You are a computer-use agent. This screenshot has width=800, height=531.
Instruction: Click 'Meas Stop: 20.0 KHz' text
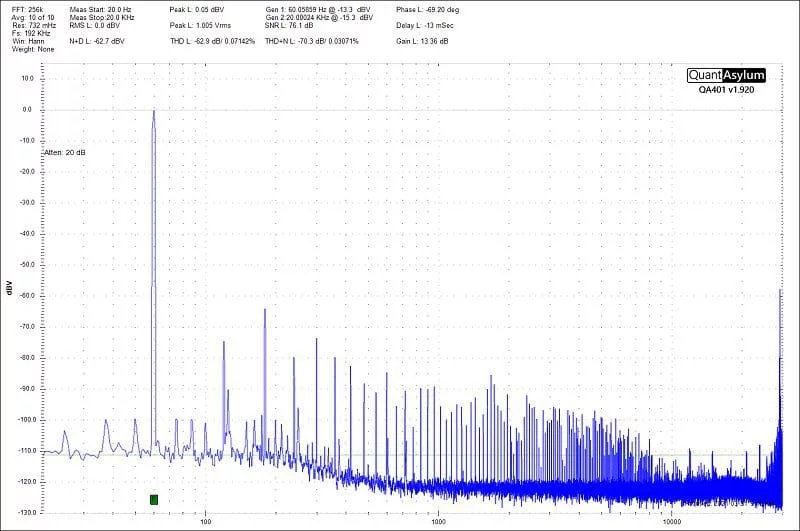tap(102, 17)
